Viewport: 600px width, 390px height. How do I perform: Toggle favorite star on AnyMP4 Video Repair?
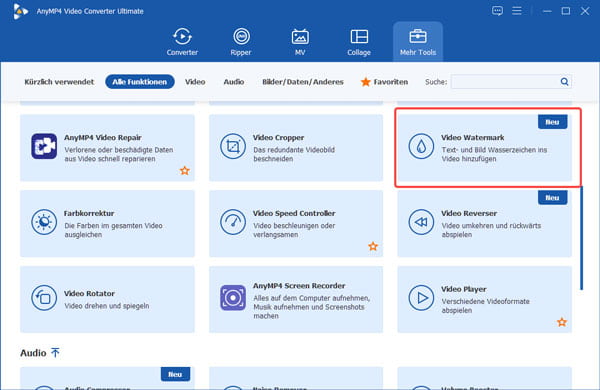pos(185,171)
